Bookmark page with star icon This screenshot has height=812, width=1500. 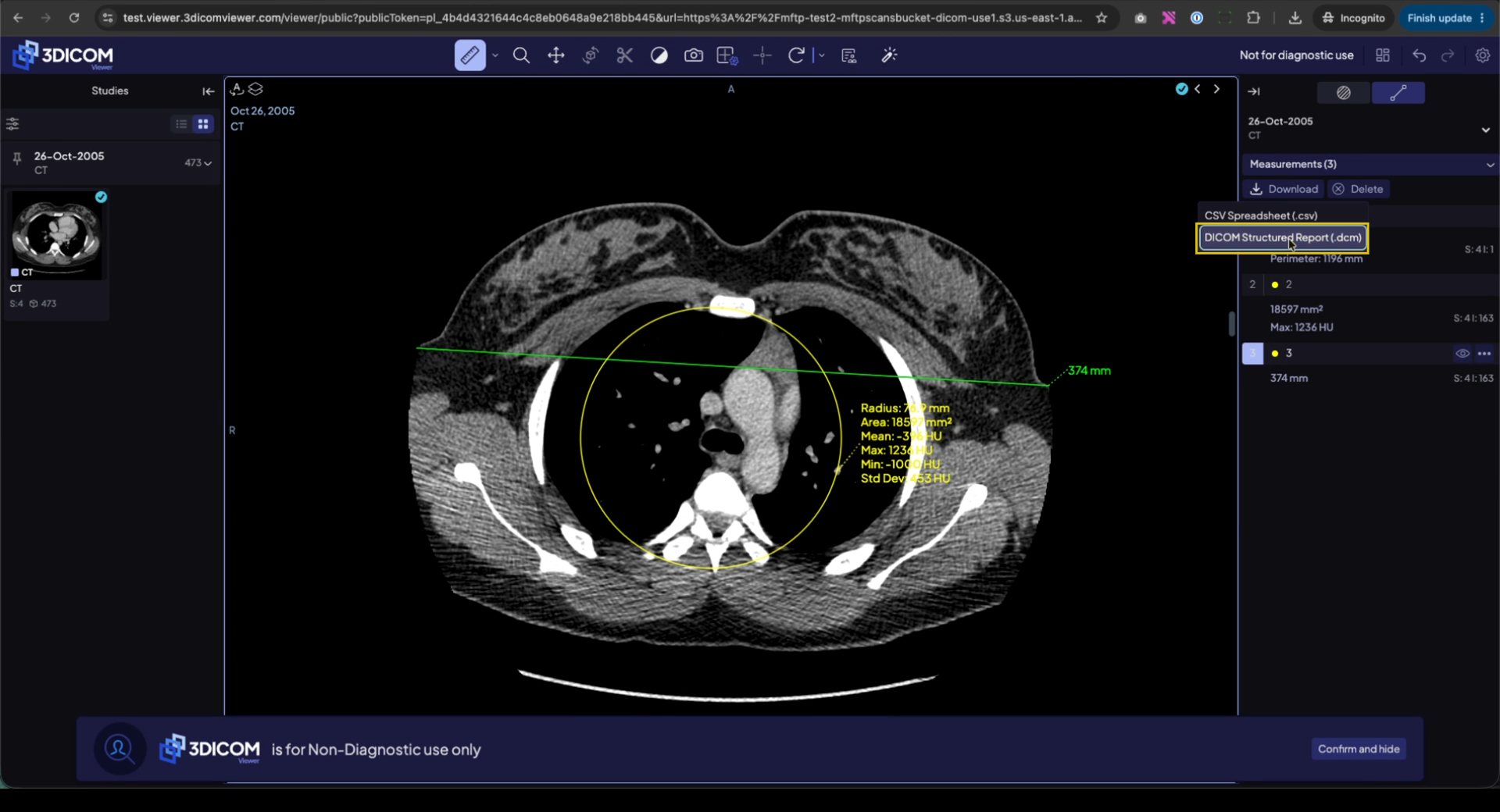(1102, 18)
